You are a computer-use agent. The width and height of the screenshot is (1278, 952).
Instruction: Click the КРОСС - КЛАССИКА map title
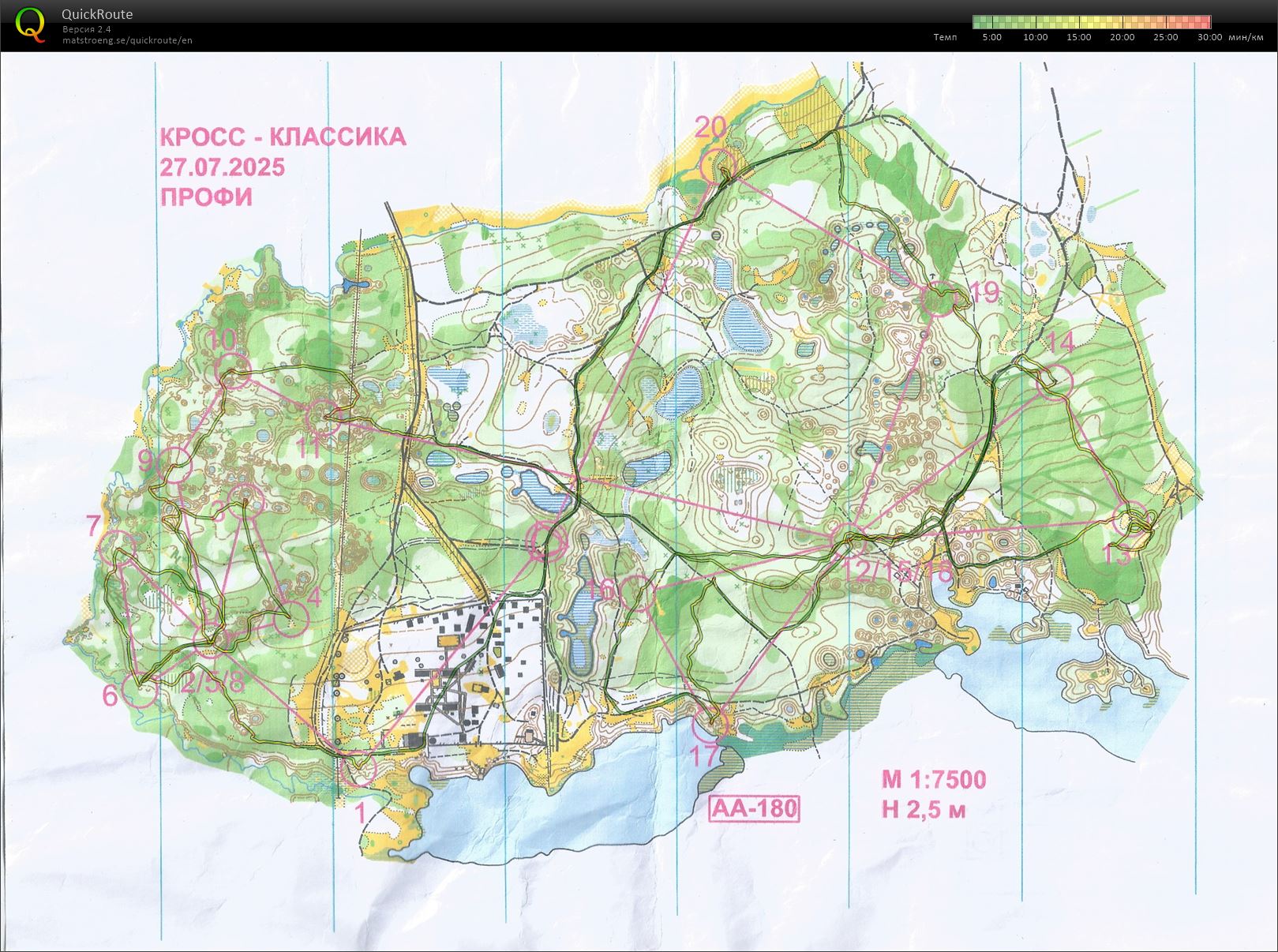(x=283, y=137)
